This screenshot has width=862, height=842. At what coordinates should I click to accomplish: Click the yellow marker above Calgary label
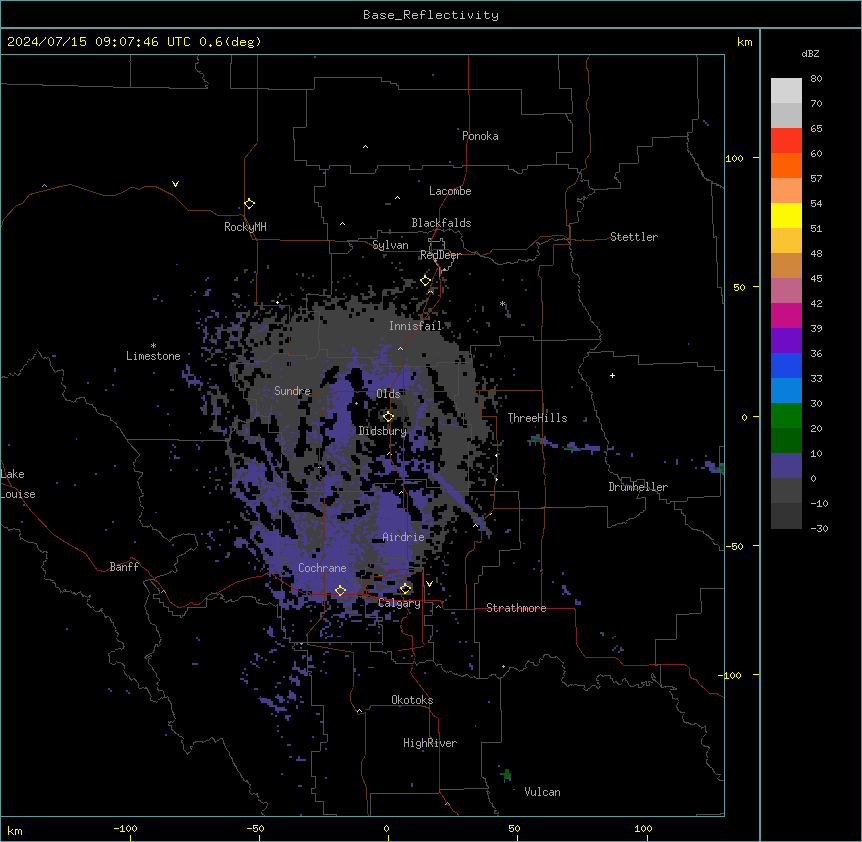(405, 589)
